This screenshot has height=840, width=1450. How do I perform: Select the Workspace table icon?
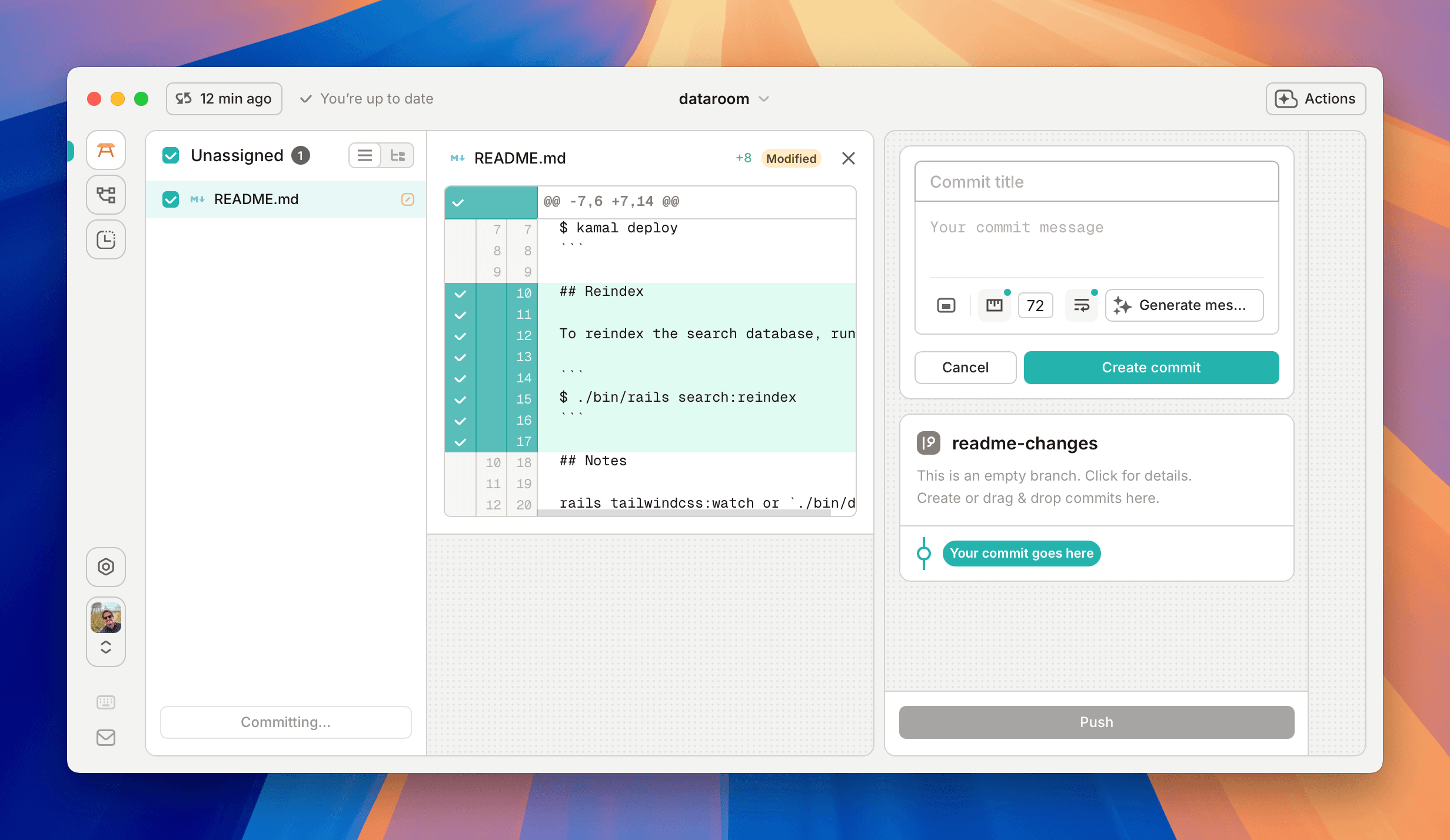click(x=106, y=150)
